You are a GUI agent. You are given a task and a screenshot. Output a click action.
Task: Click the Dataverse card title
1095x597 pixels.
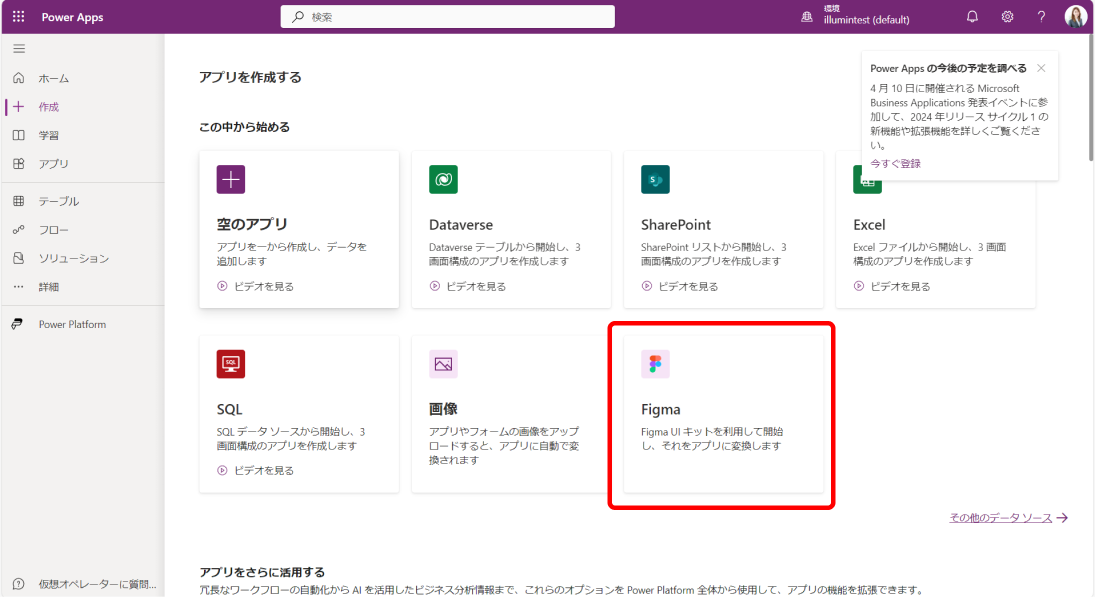tap(461, 225)
